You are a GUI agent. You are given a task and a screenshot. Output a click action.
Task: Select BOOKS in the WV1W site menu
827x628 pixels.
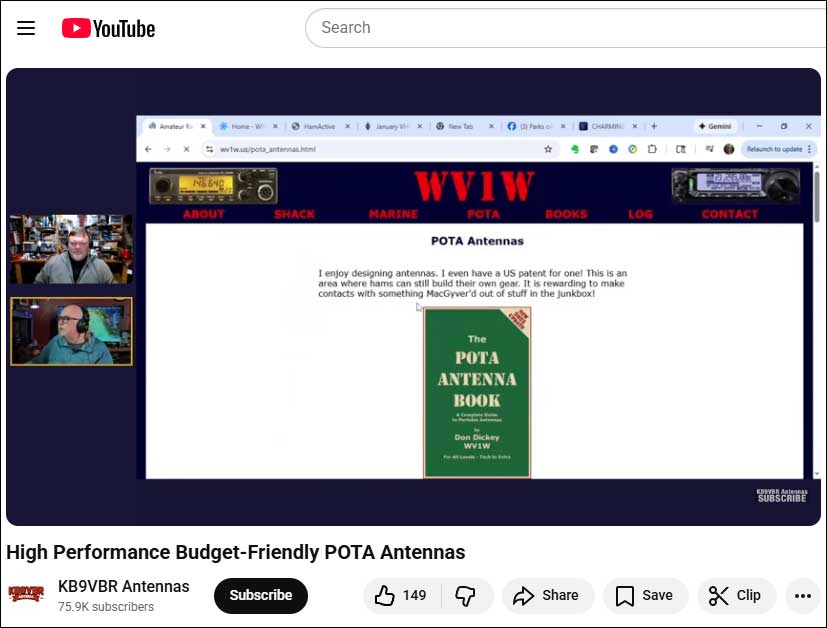pos(566,214)
